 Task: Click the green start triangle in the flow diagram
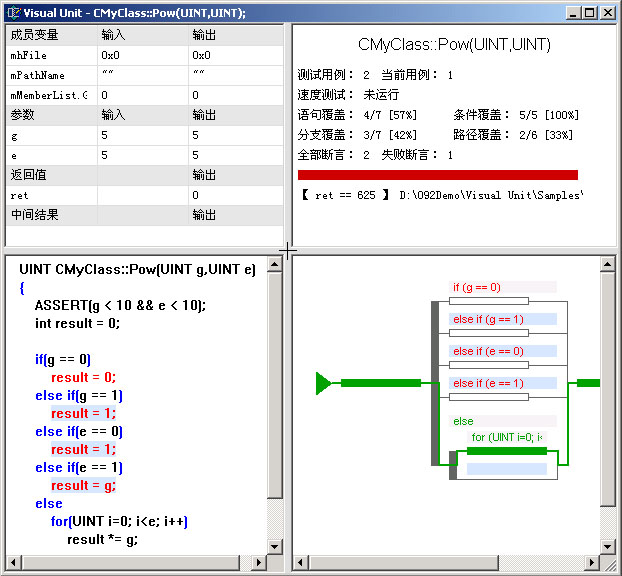point(323,383)
